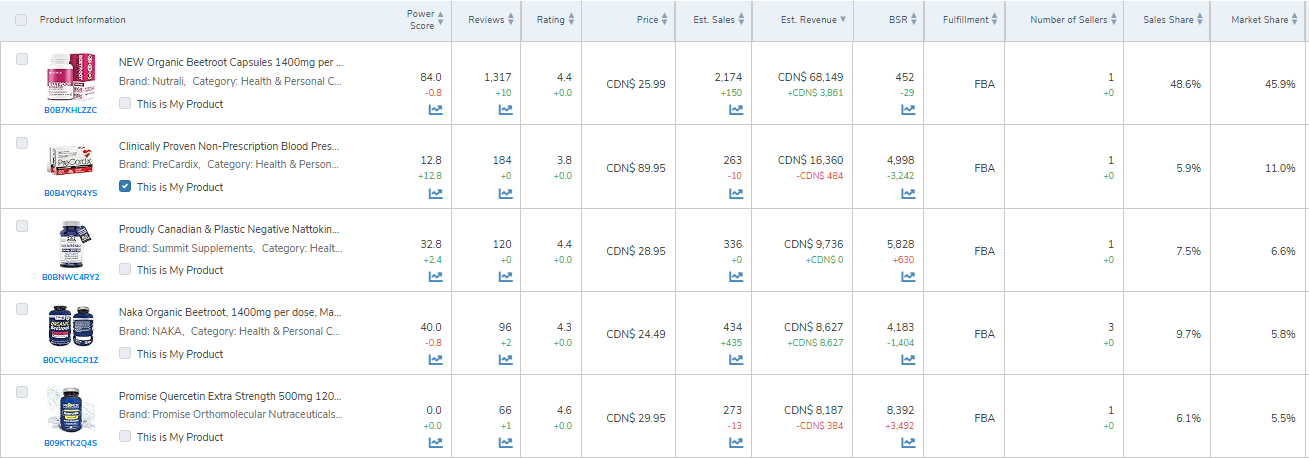Show Est. Sales chart for Naka Organic Beetroot
Viewport: 1309px width, 458px height.
pyautogui.click(x=735, y=360)
